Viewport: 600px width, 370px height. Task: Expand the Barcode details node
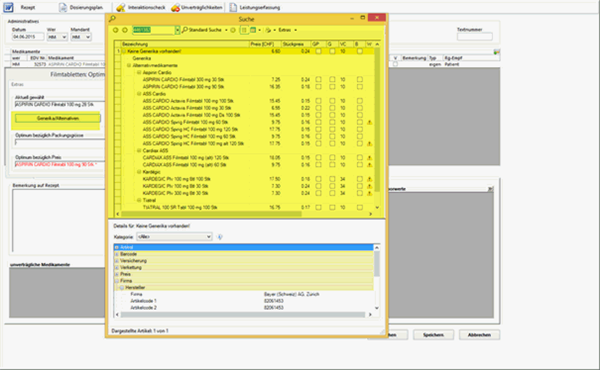coord(117,254)
